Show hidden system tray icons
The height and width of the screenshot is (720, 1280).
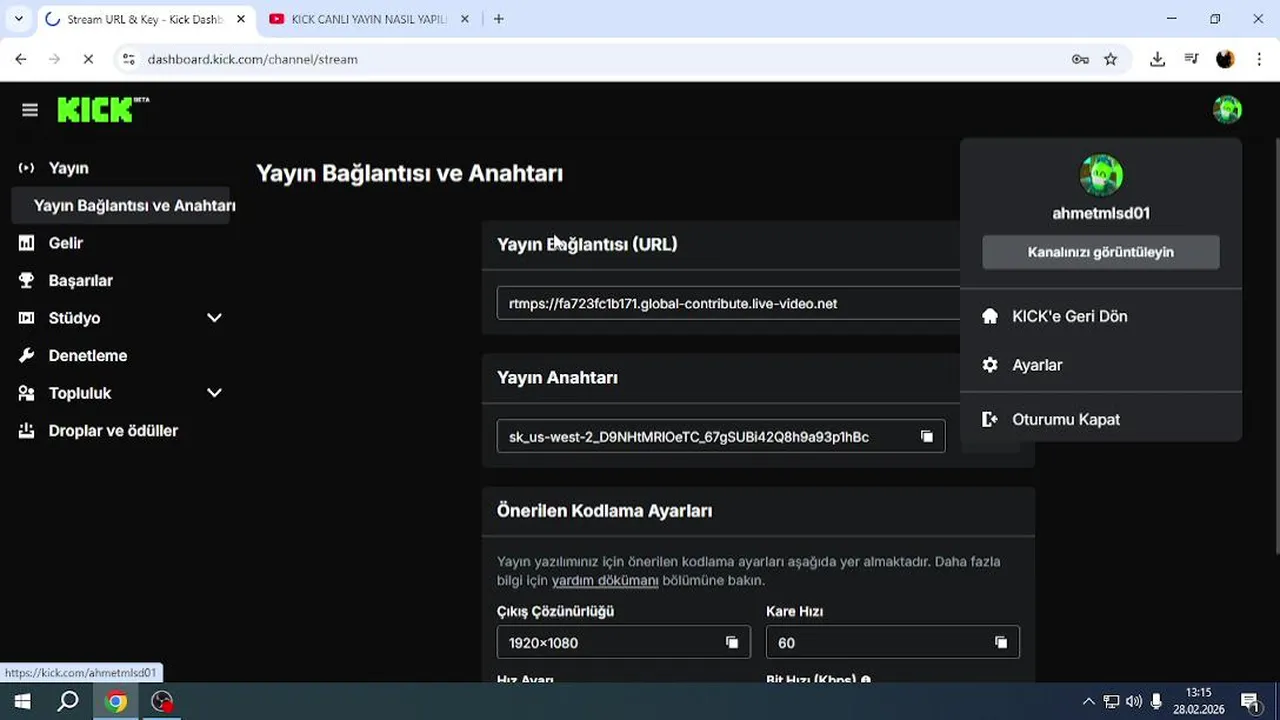[x=1089, y=702]
